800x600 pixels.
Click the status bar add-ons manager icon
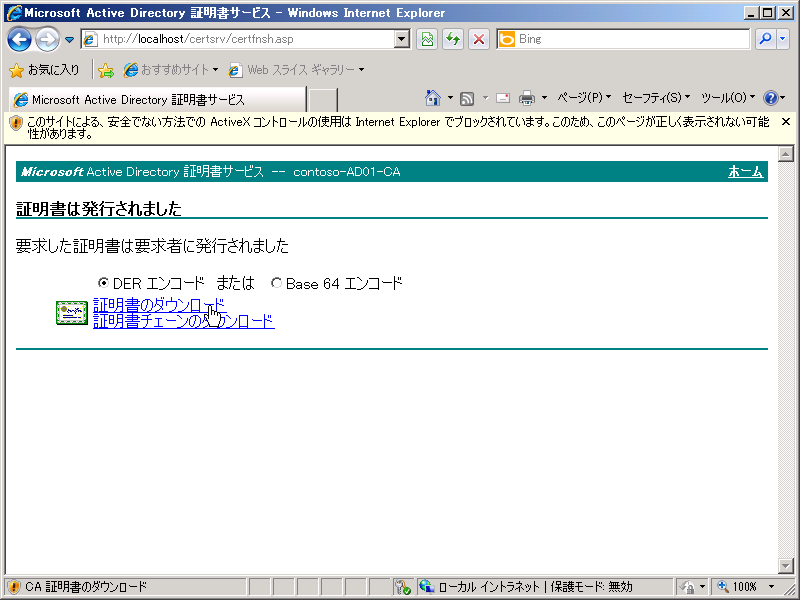point(403,587)
